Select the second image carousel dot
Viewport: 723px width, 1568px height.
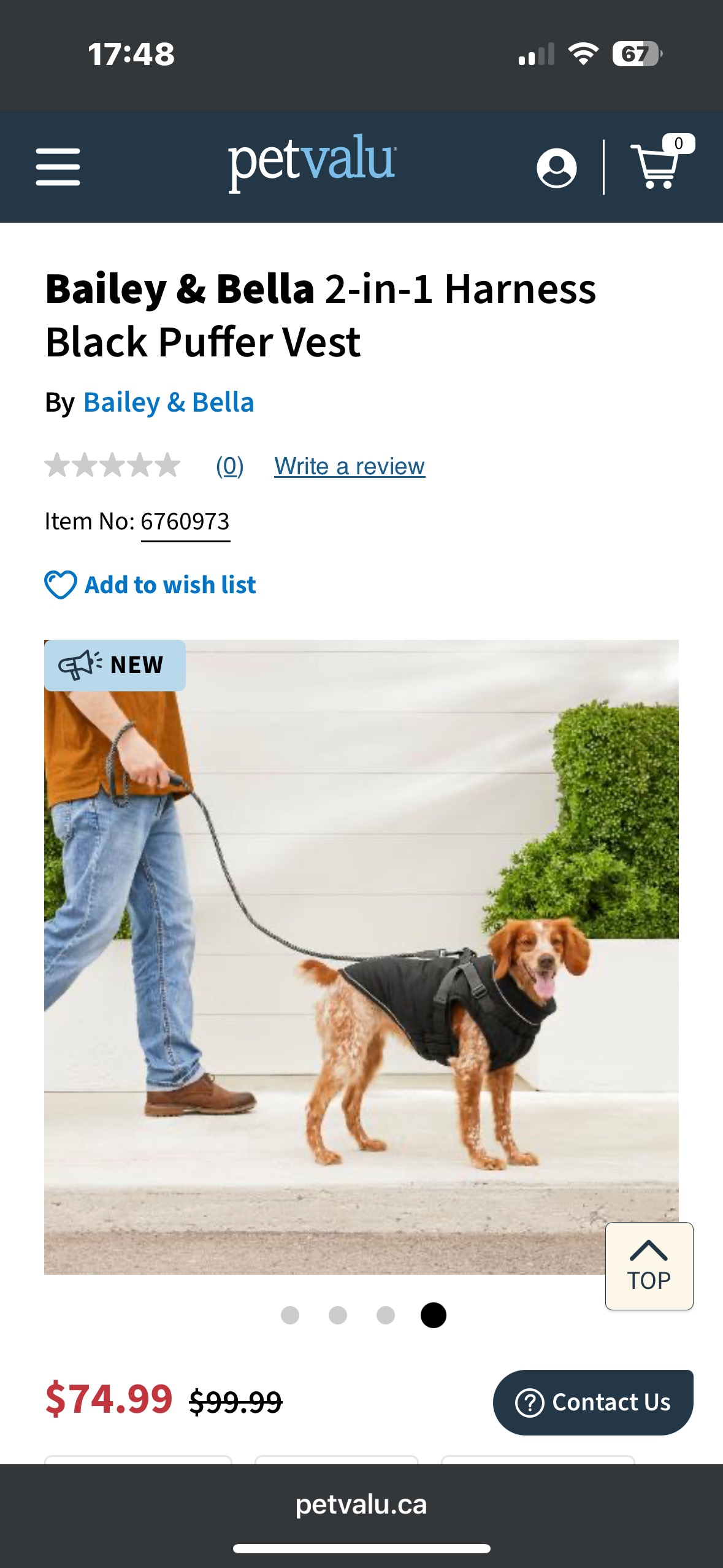coord(337,1315)
